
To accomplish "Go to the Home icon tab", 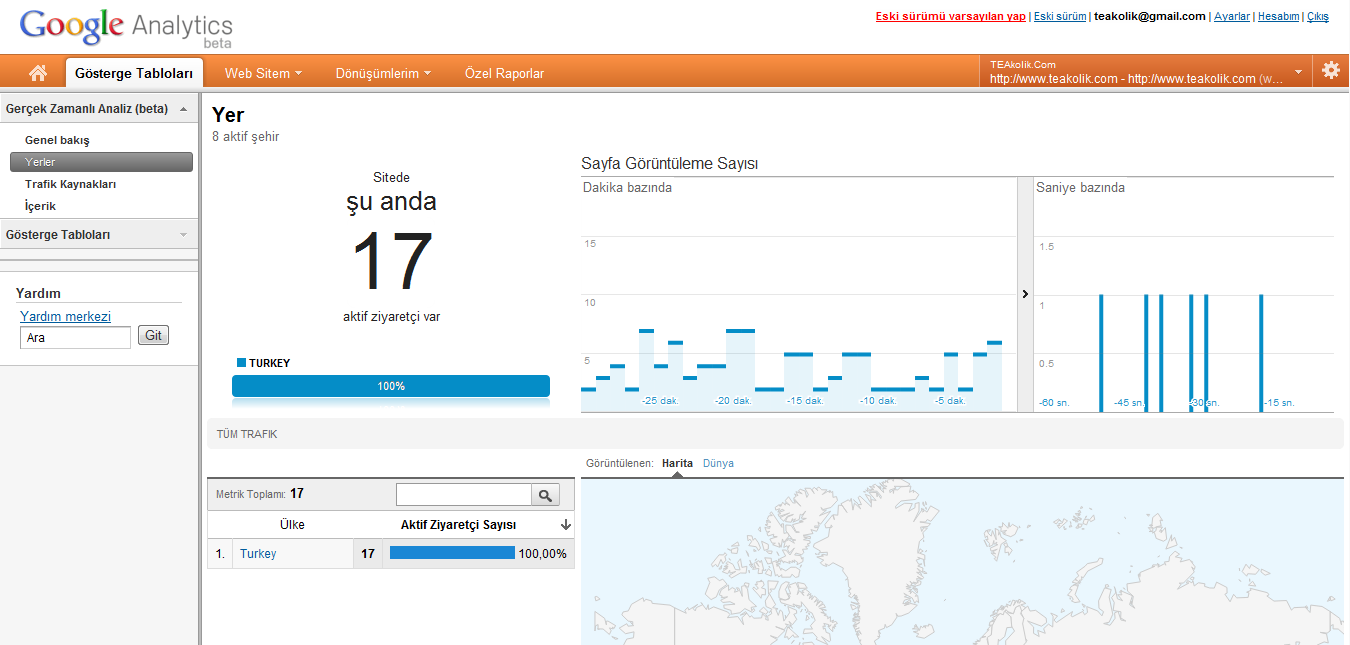I will coord(38,73).
